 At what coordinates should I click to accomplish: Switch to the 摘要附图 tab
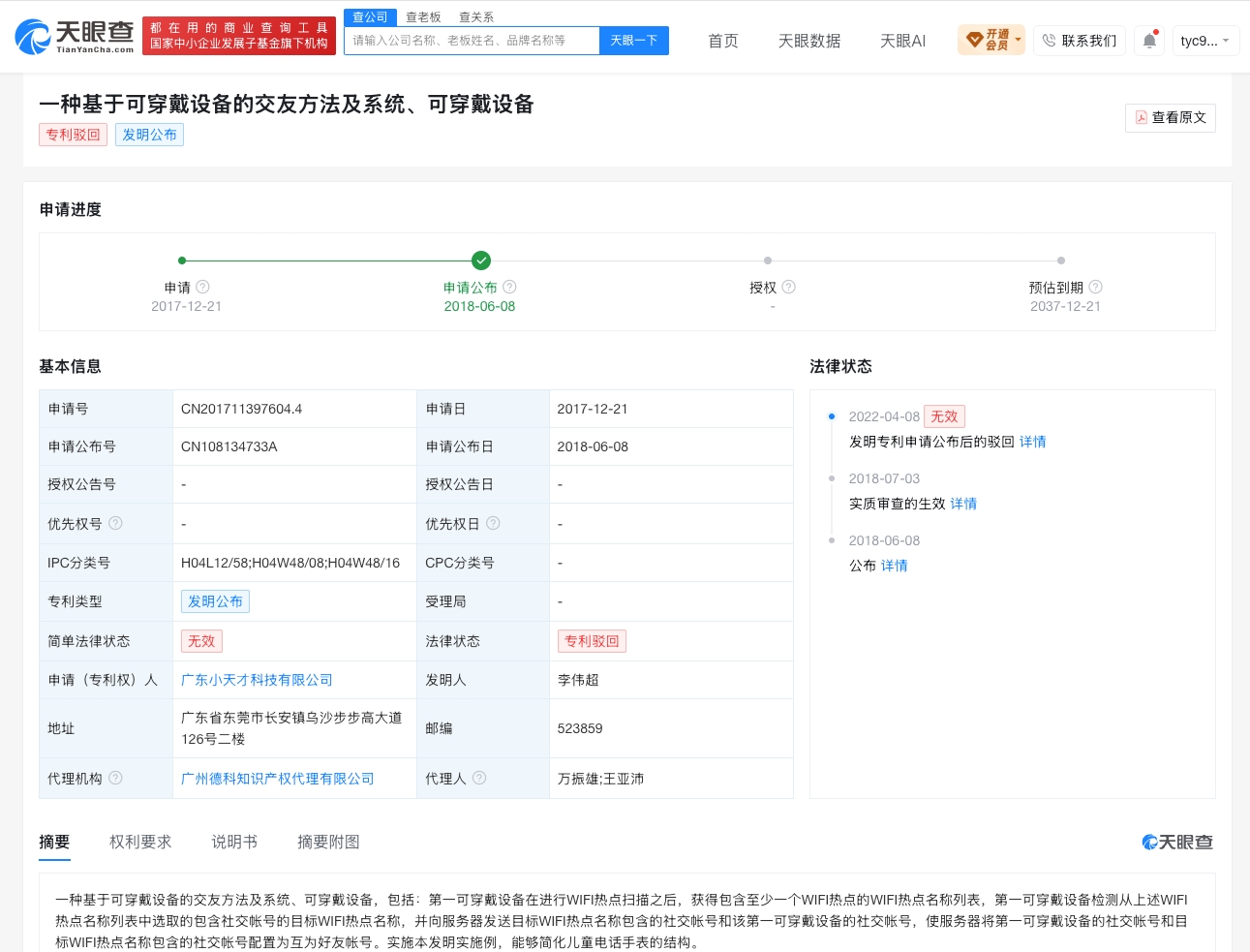[328, 842]
